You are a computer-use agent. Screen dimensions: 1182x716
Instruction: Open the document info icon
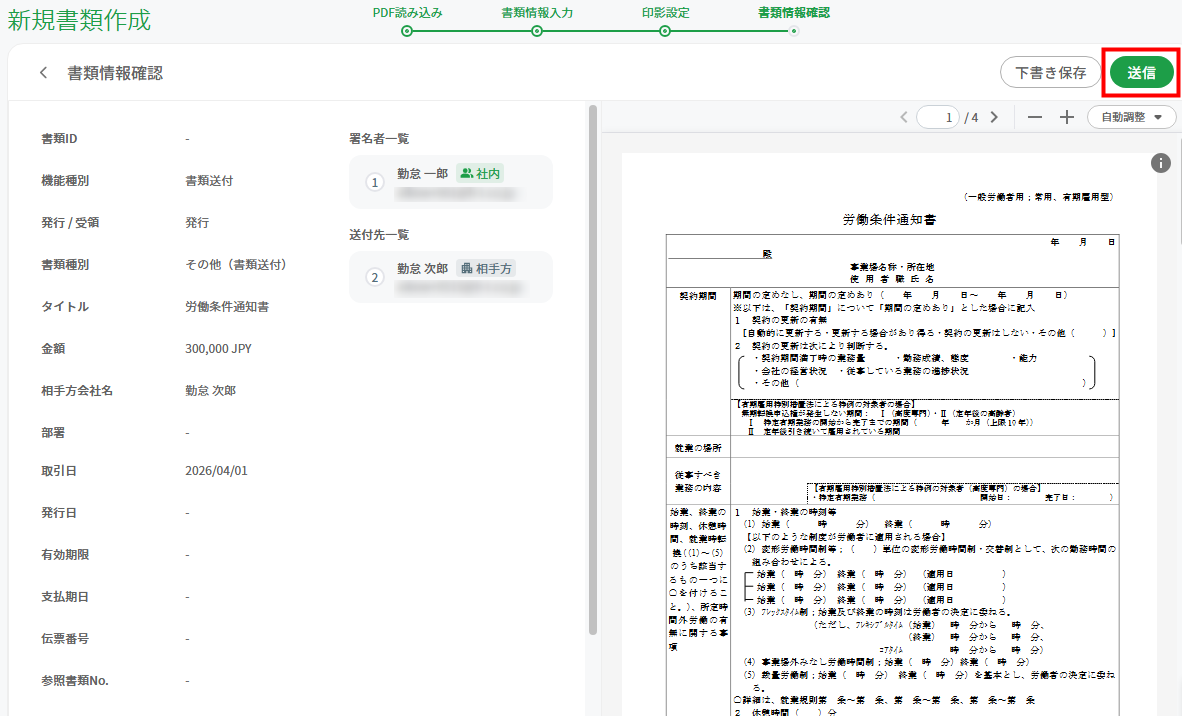coord(1161,163)
